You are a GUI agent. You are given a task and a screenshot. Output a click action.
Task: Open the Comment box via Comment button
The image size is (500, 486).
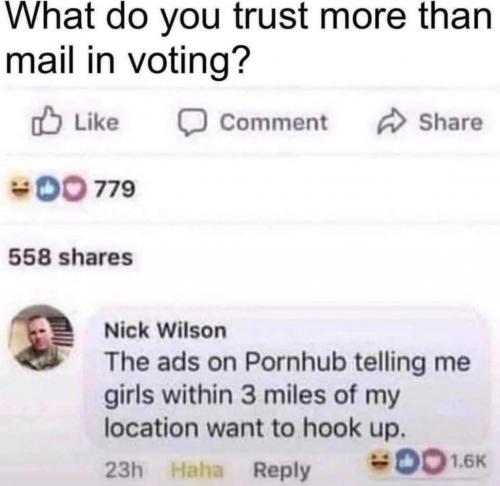pyautogui.click(x=253, y=122)
